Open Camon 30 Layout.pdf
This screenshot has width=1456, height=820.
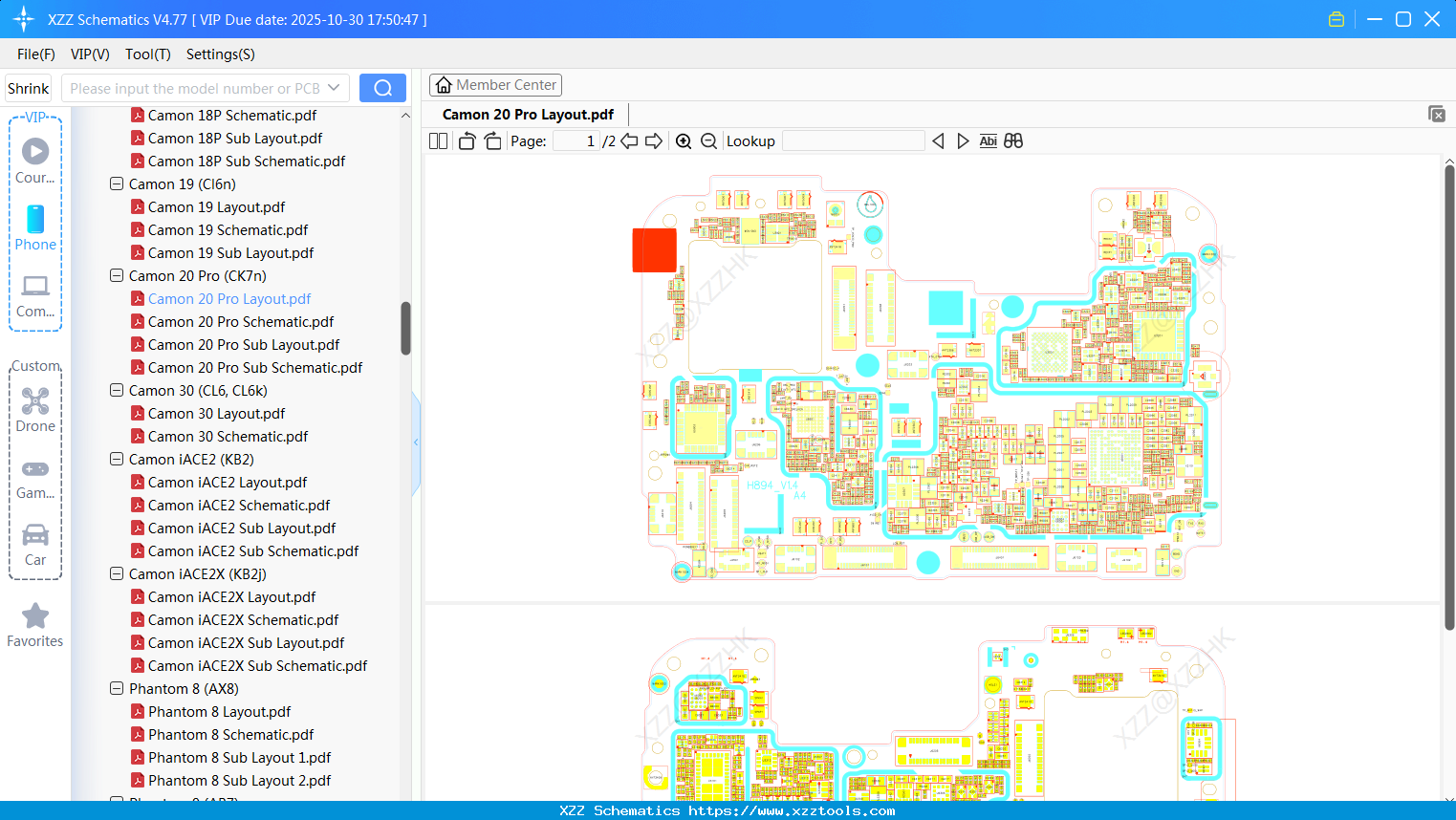point(216,413)
